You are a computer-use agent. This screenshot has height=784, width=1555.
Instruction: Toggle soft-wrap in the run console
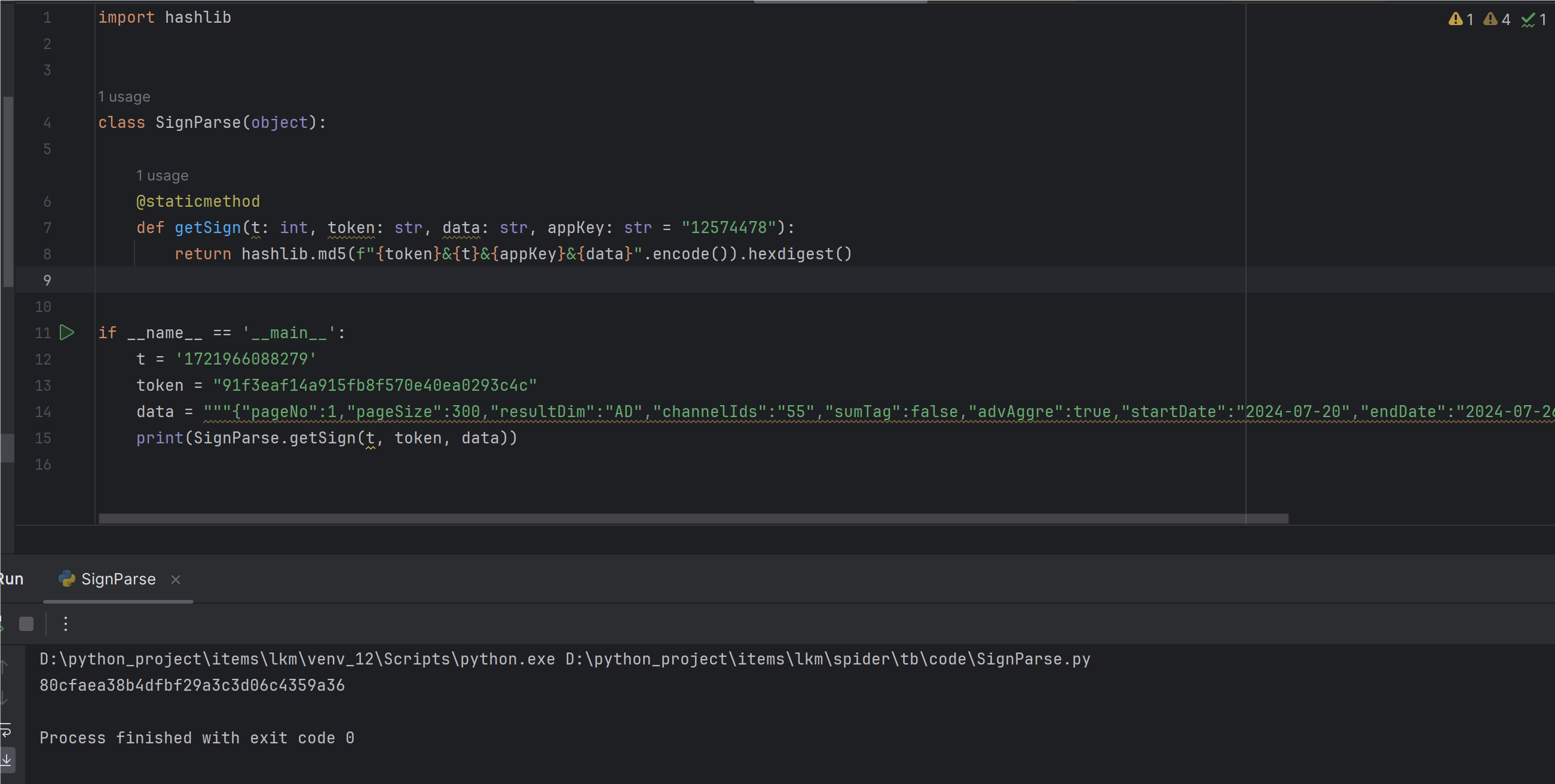[x=6, y=730]
